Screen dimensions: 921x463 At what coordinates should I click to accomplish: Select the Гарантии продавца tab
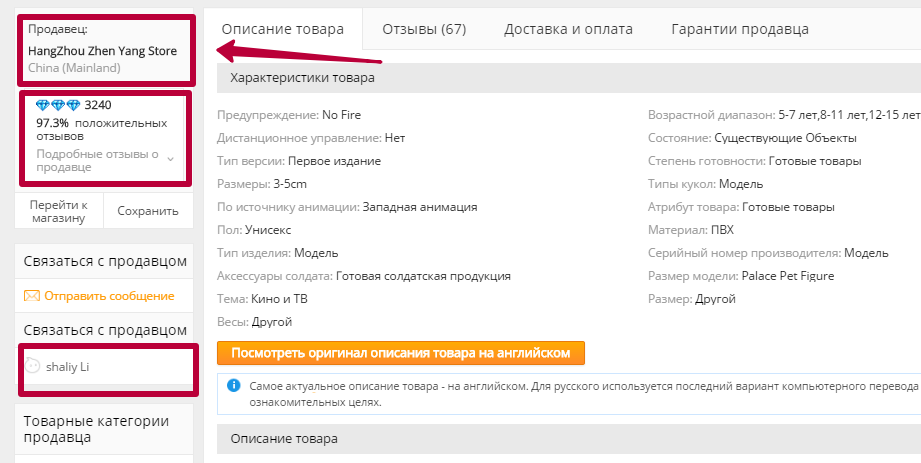(x=740, y=29)
